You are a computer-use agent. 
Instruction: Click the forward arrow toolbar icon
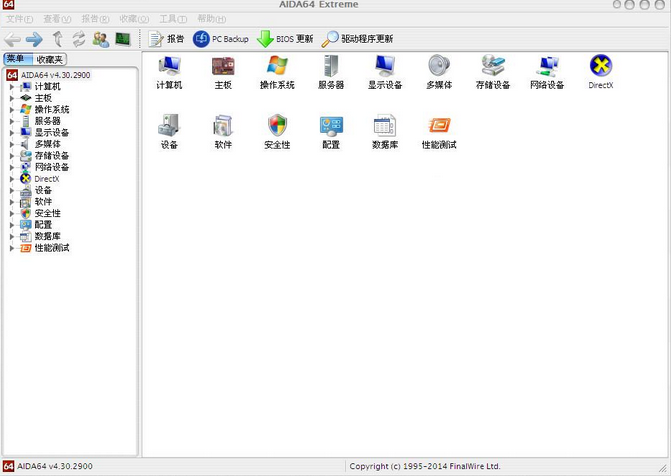pyautogui.click(x=34, y=39)
